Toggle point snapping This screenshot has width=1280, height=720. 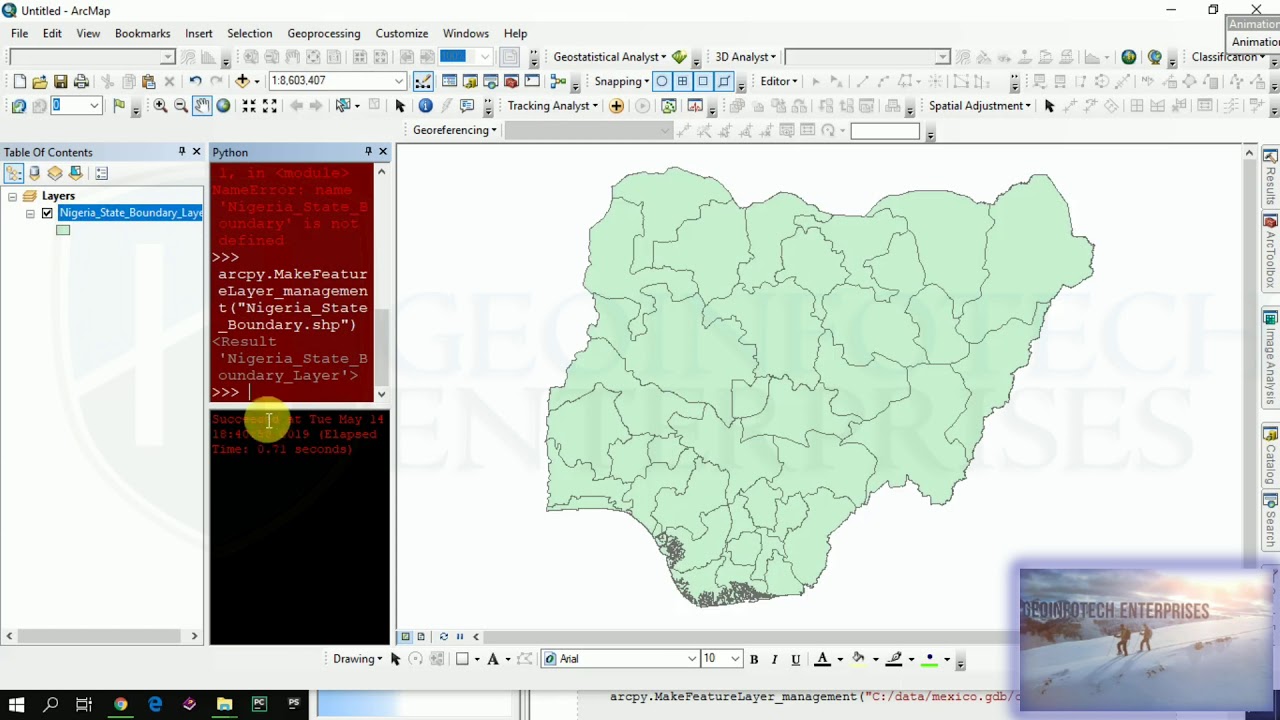click(x=661, y=81)
